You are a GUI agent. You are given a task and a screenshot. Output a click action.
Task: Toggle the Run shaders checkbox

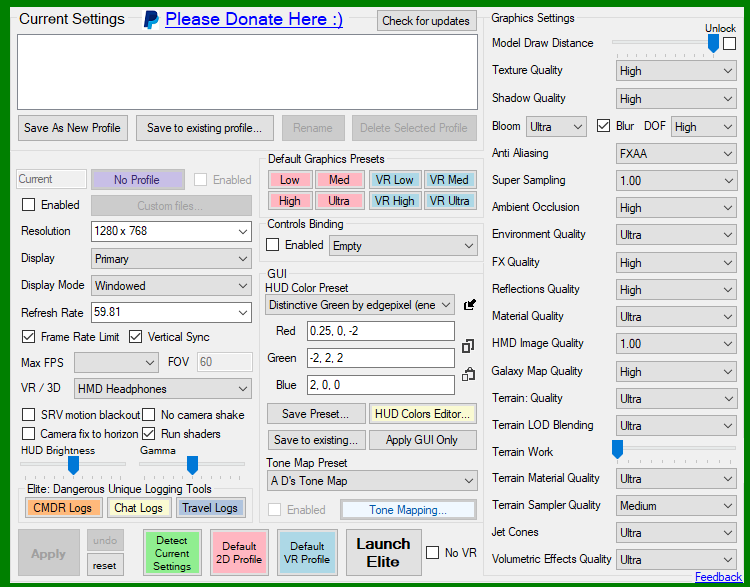click(149, 433)
